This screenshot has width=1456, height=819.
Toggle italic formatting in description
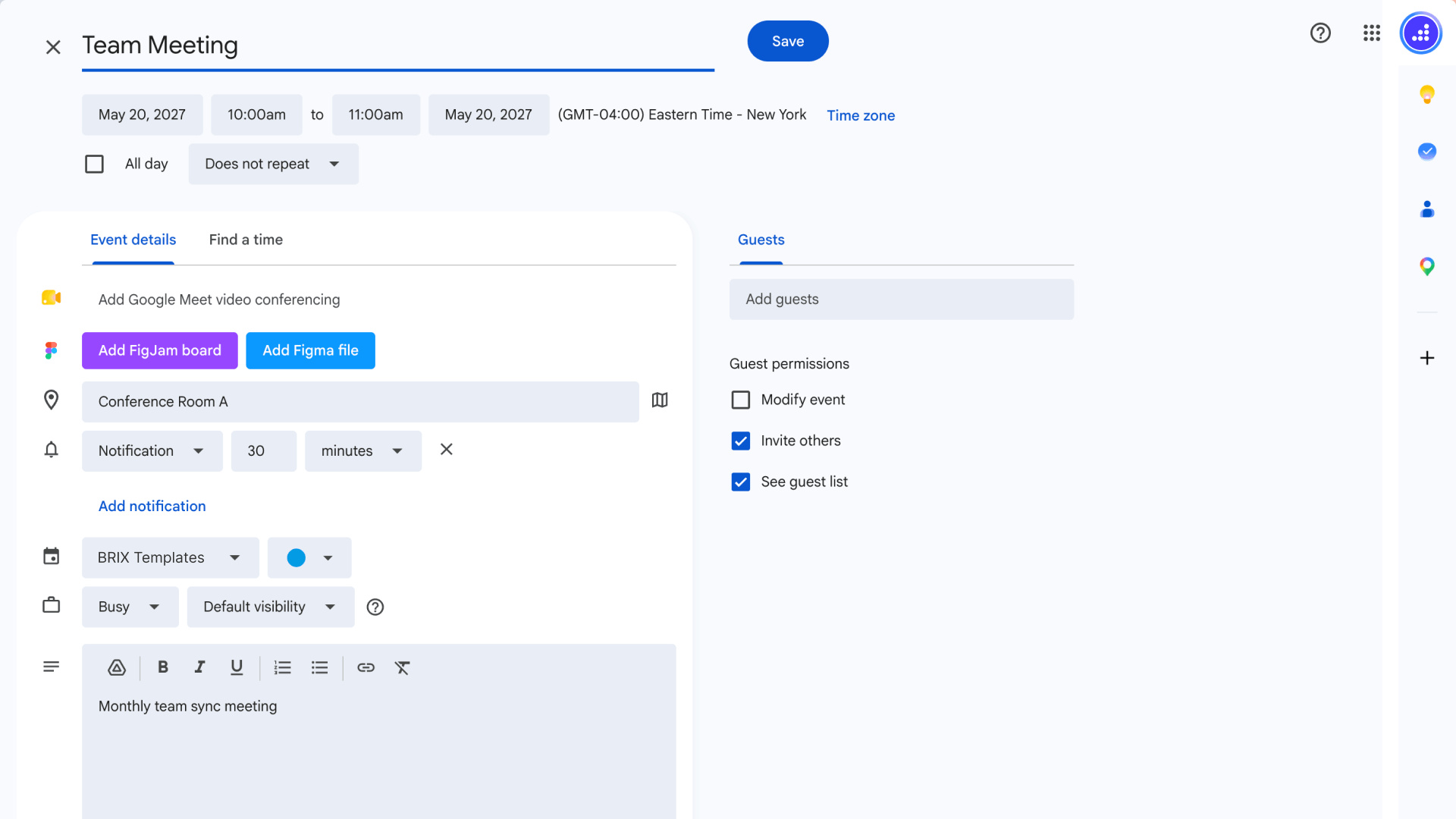coord(199,667)
